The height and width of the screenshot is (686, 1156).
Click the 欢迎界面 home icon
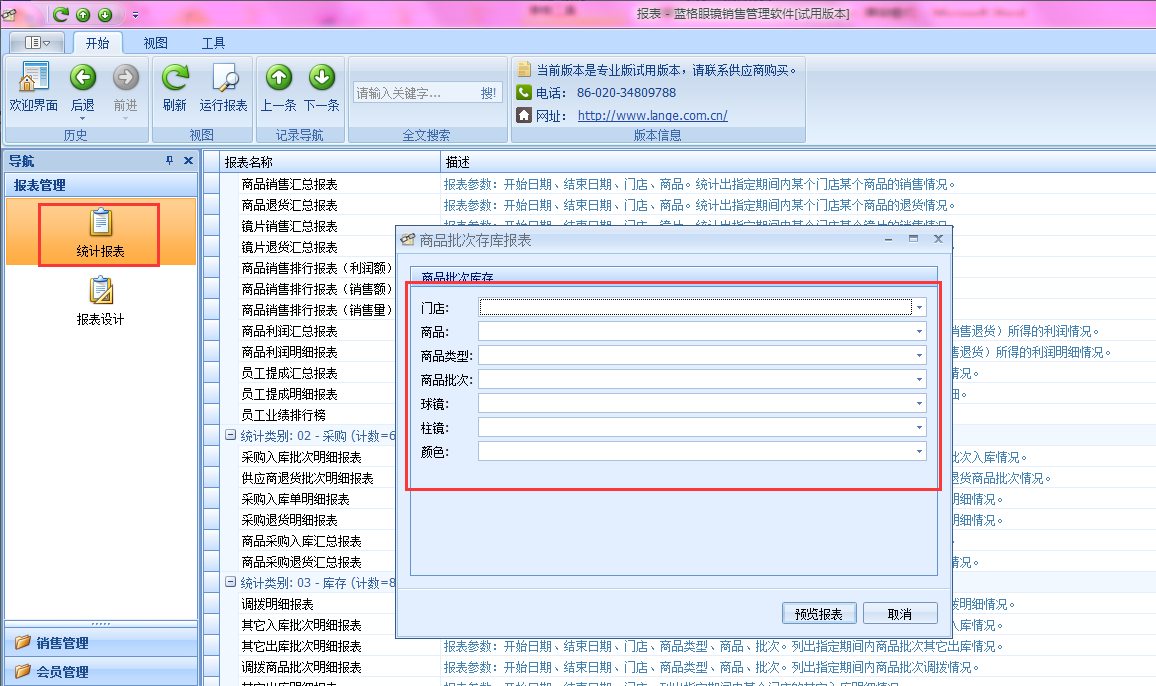33,79
